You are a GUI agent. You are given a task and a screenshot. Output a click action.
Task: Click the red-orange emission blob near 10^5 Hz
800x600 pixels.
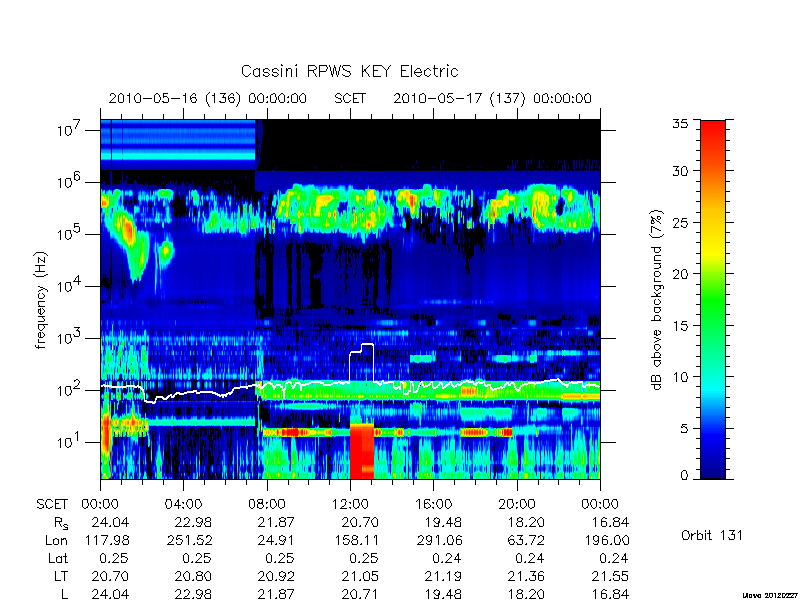127,231
